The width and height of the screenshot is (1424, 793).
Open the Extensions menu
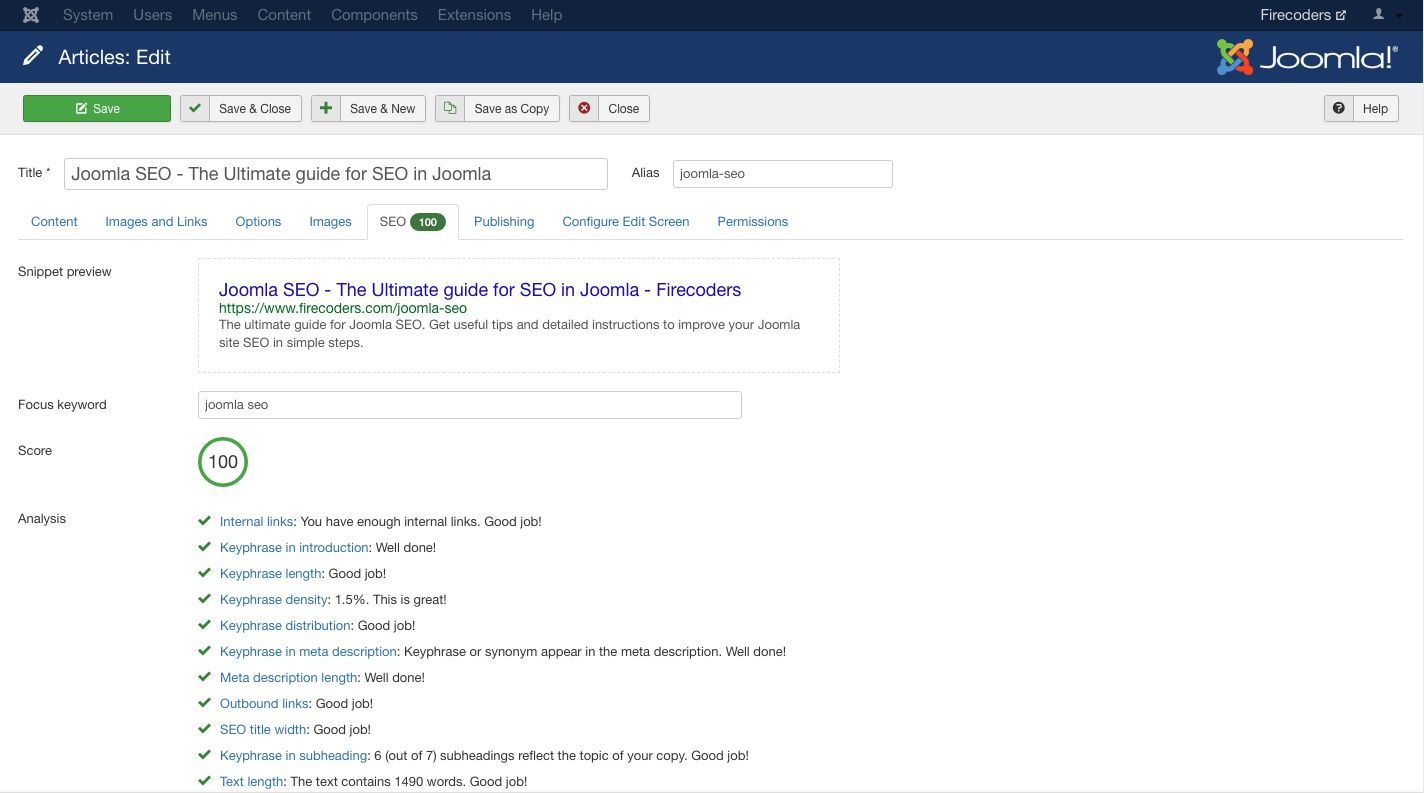(474, 15)
